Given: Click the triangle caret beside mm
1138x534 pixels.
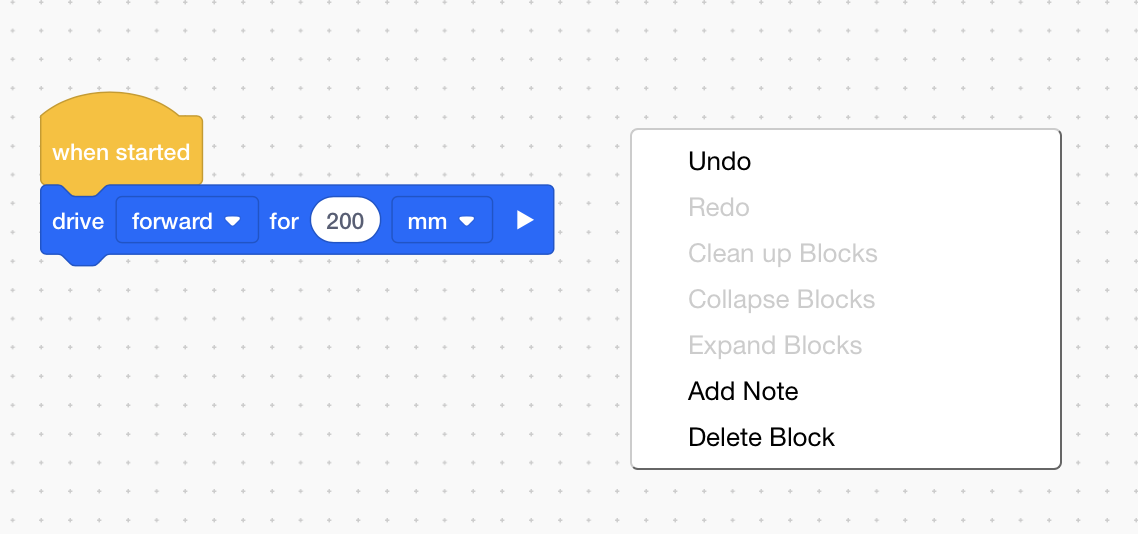Looking at the screenshot, I should [466, 221].
